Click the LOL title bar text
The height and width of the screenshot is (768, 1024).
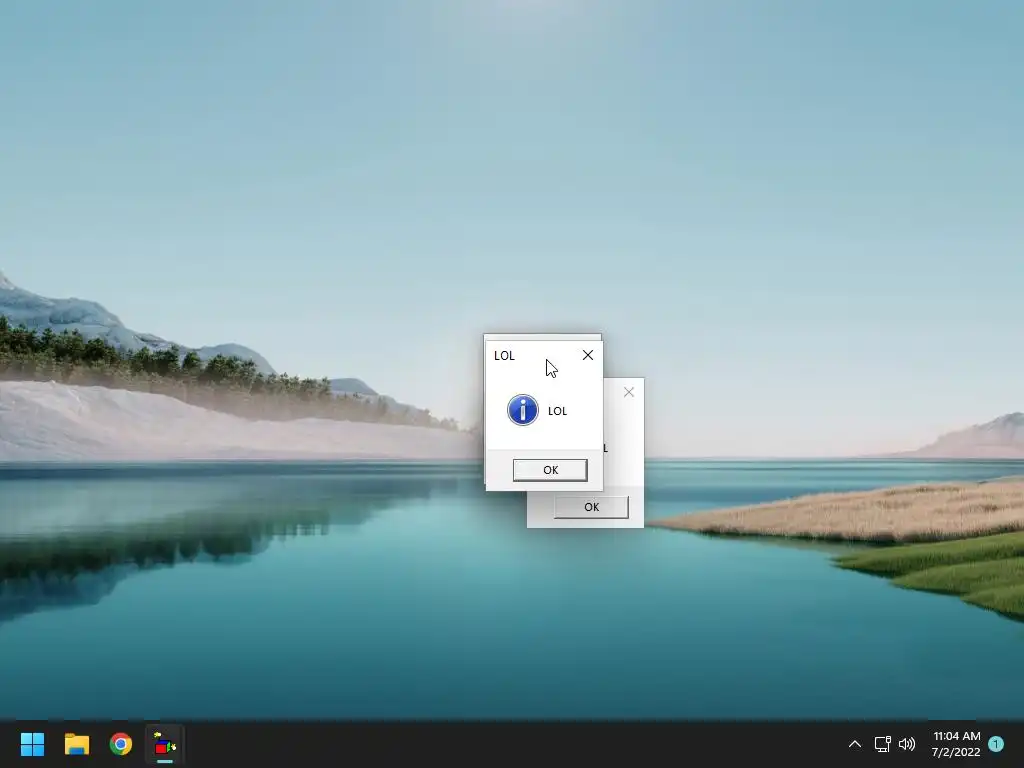click(x=504, y=355)
